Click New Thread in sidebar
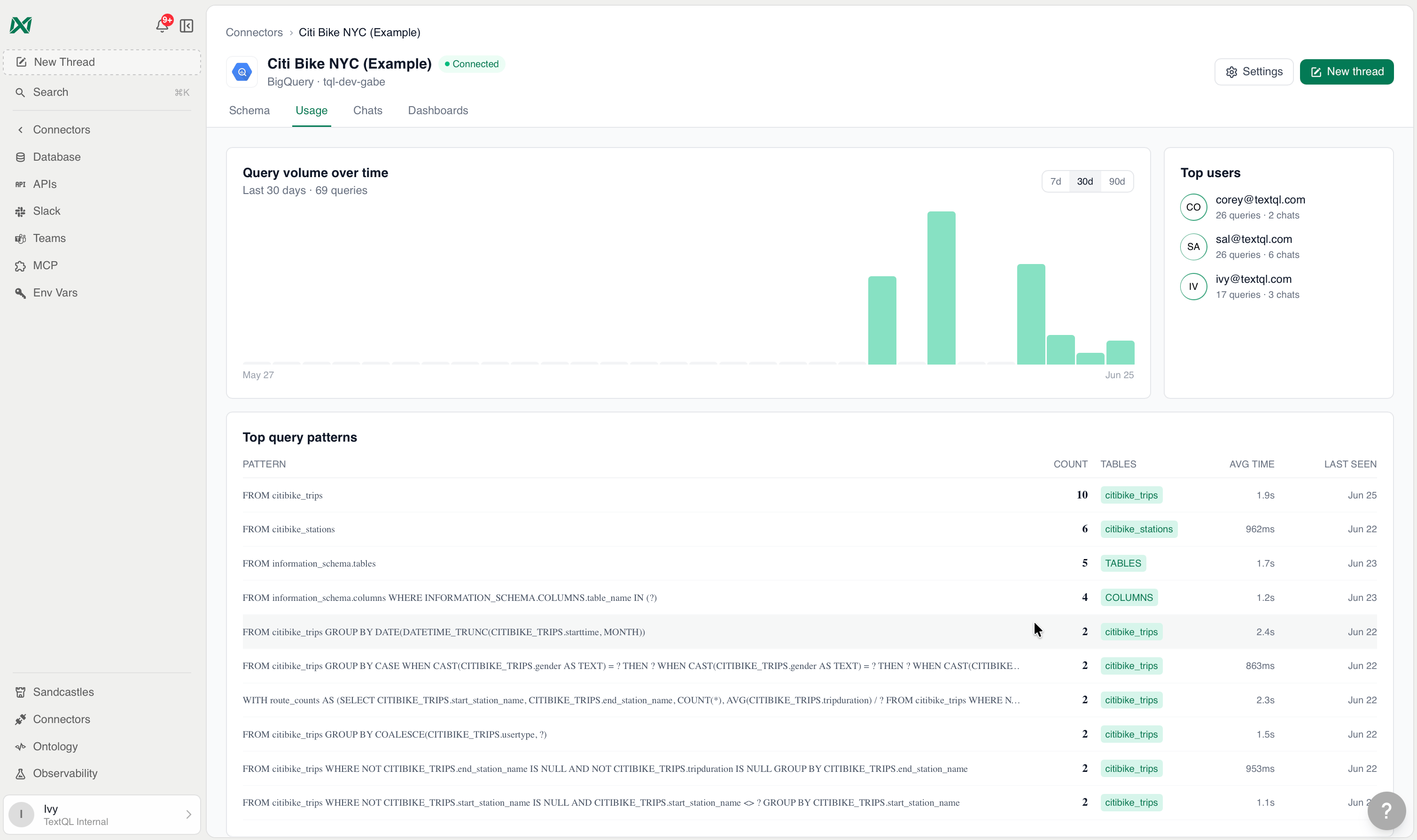This screenshot has width=1417, height=840. coord(102,62)
